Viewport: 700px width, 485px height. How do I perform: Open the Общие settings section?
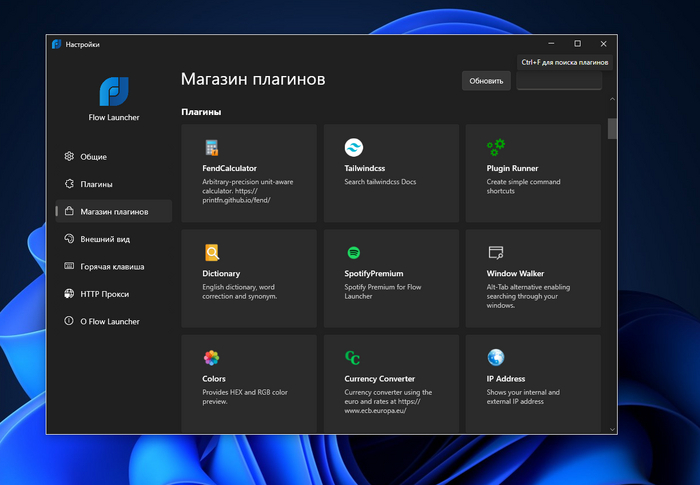[93, 157]
